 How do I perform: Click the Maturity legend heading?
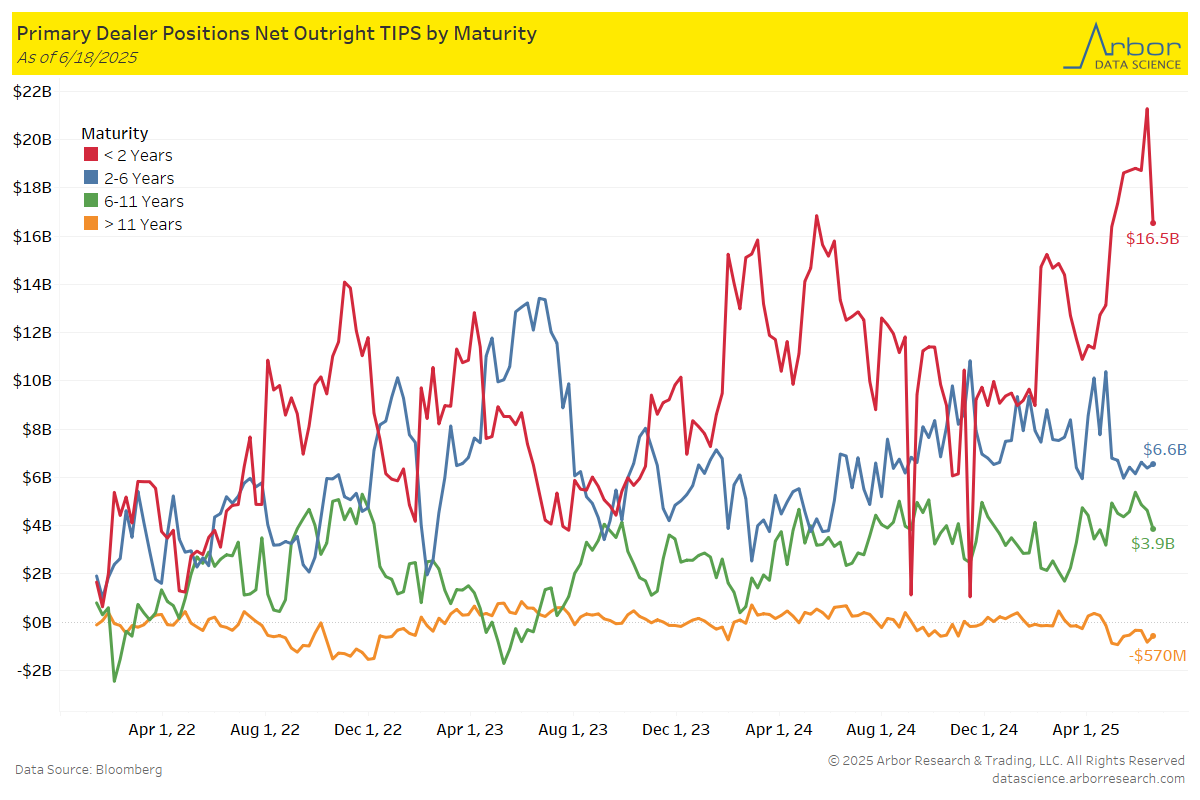coord(114,133)
